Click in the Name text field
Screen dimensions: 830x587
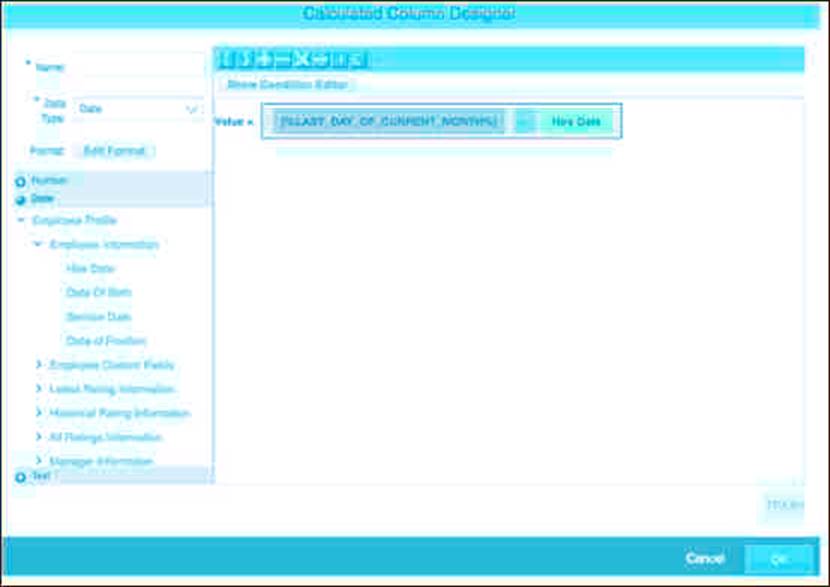coord(137,66)
